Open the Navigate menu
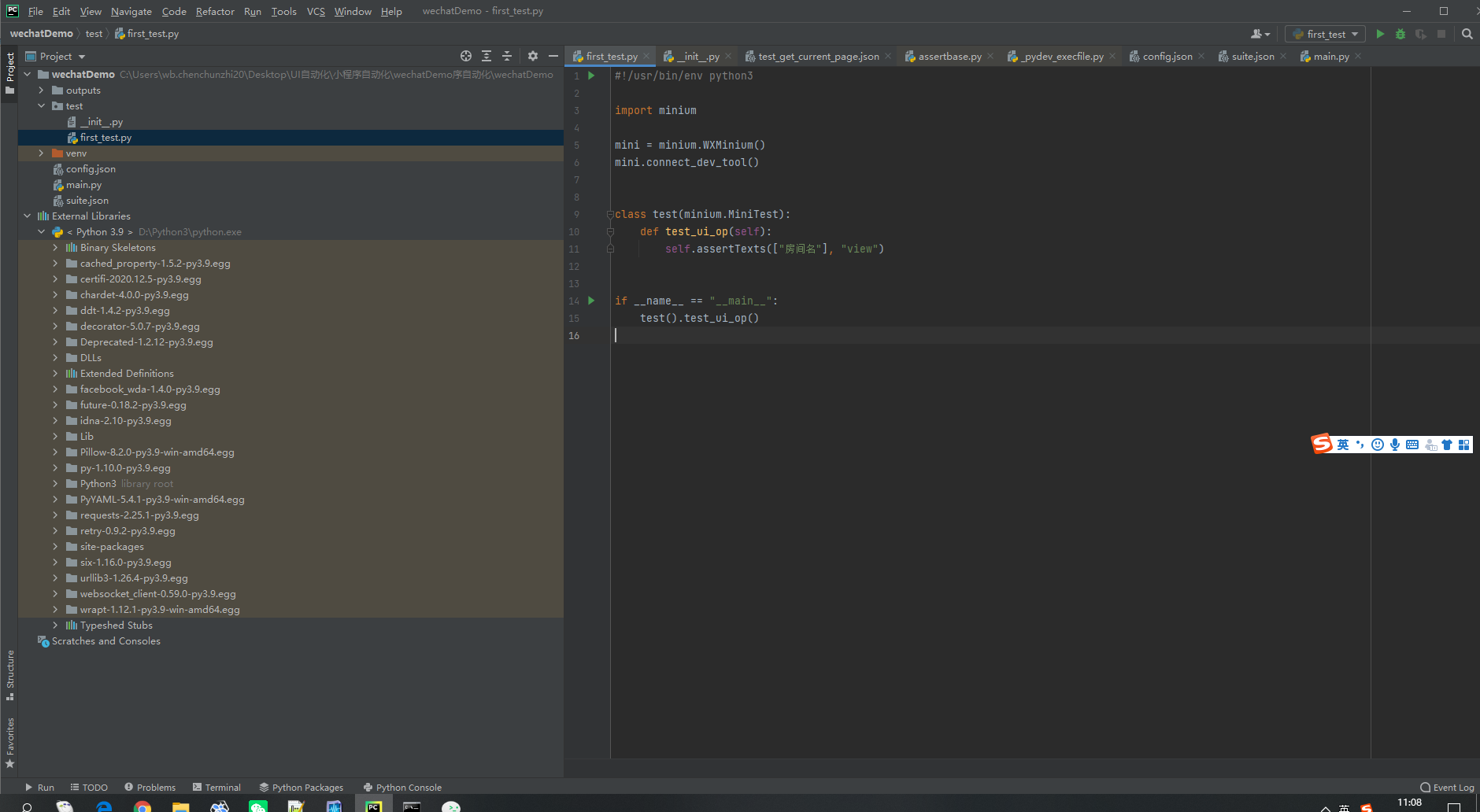 pos(131,11)
